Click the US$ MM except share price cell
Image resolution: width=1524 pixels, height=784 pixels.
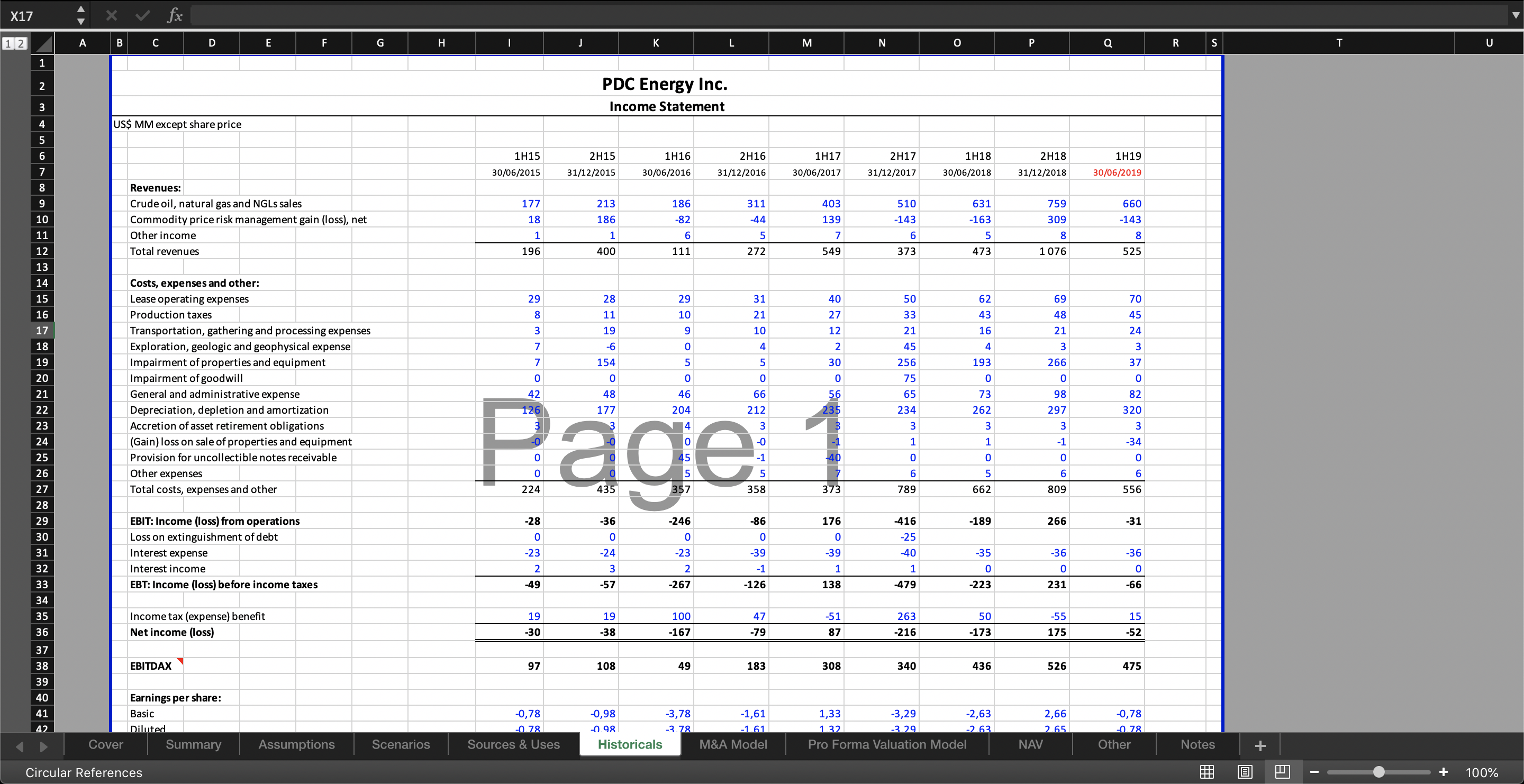[x=177, y=124]
